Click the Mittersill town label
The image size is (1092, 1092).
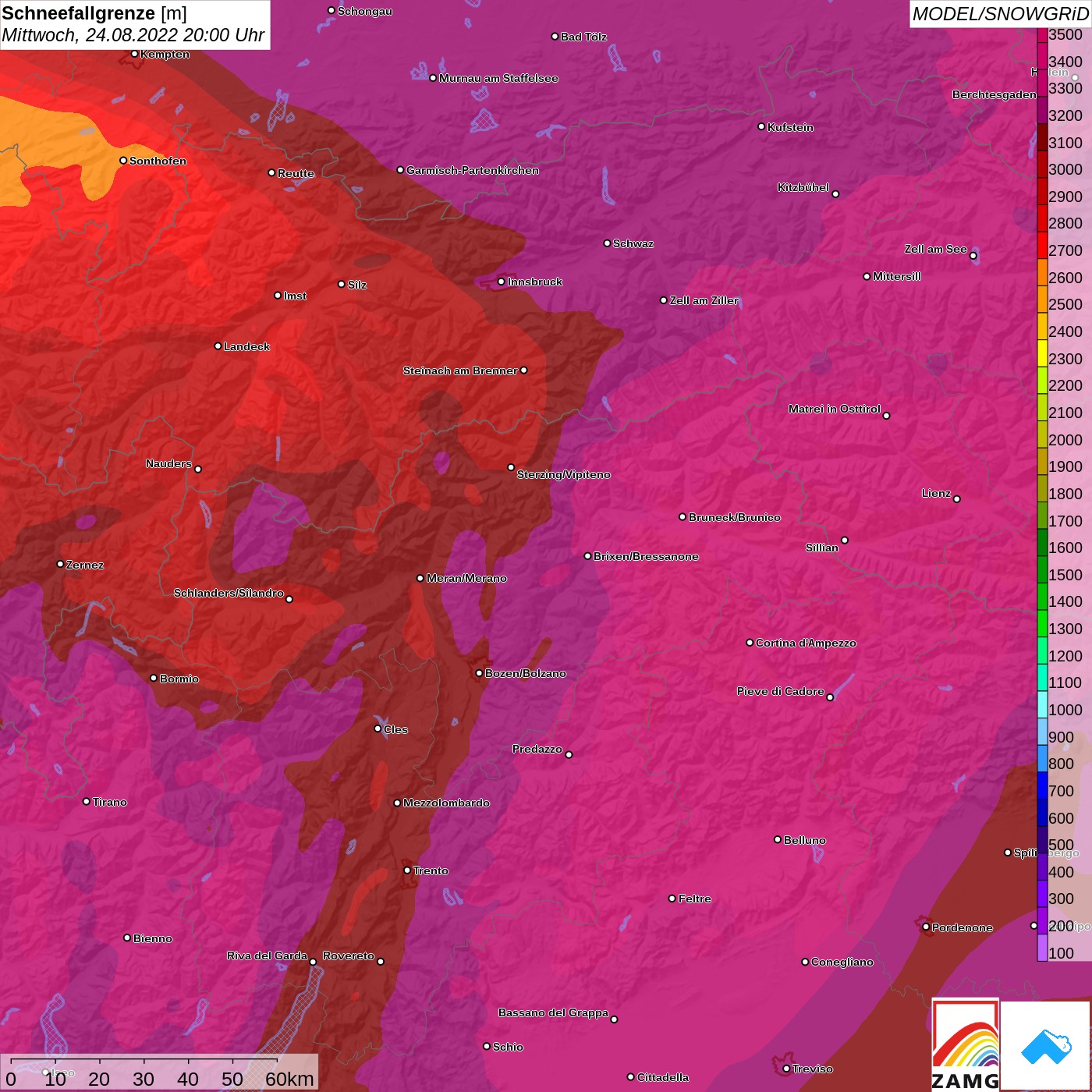[x=897, y=276]
